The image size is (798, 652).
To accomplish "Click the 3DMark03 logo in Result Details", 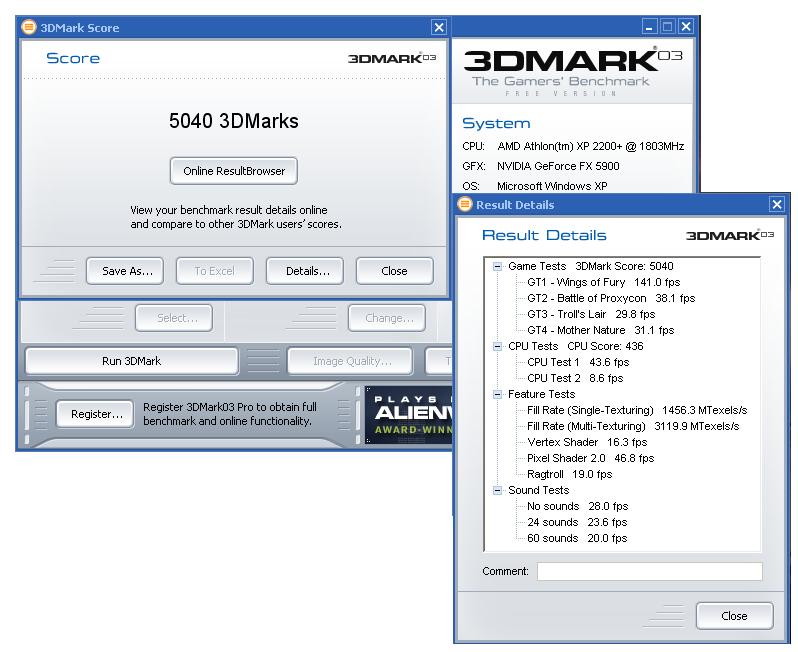I will tap(730, 235).
